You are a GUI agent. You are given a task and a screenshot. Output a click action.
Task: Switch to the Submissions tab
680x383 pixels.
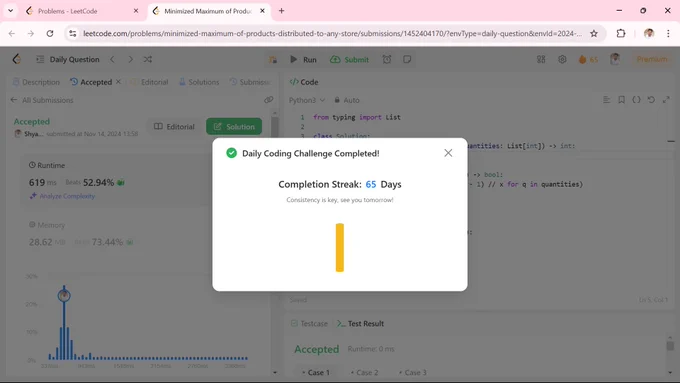[x=250, y=82]
